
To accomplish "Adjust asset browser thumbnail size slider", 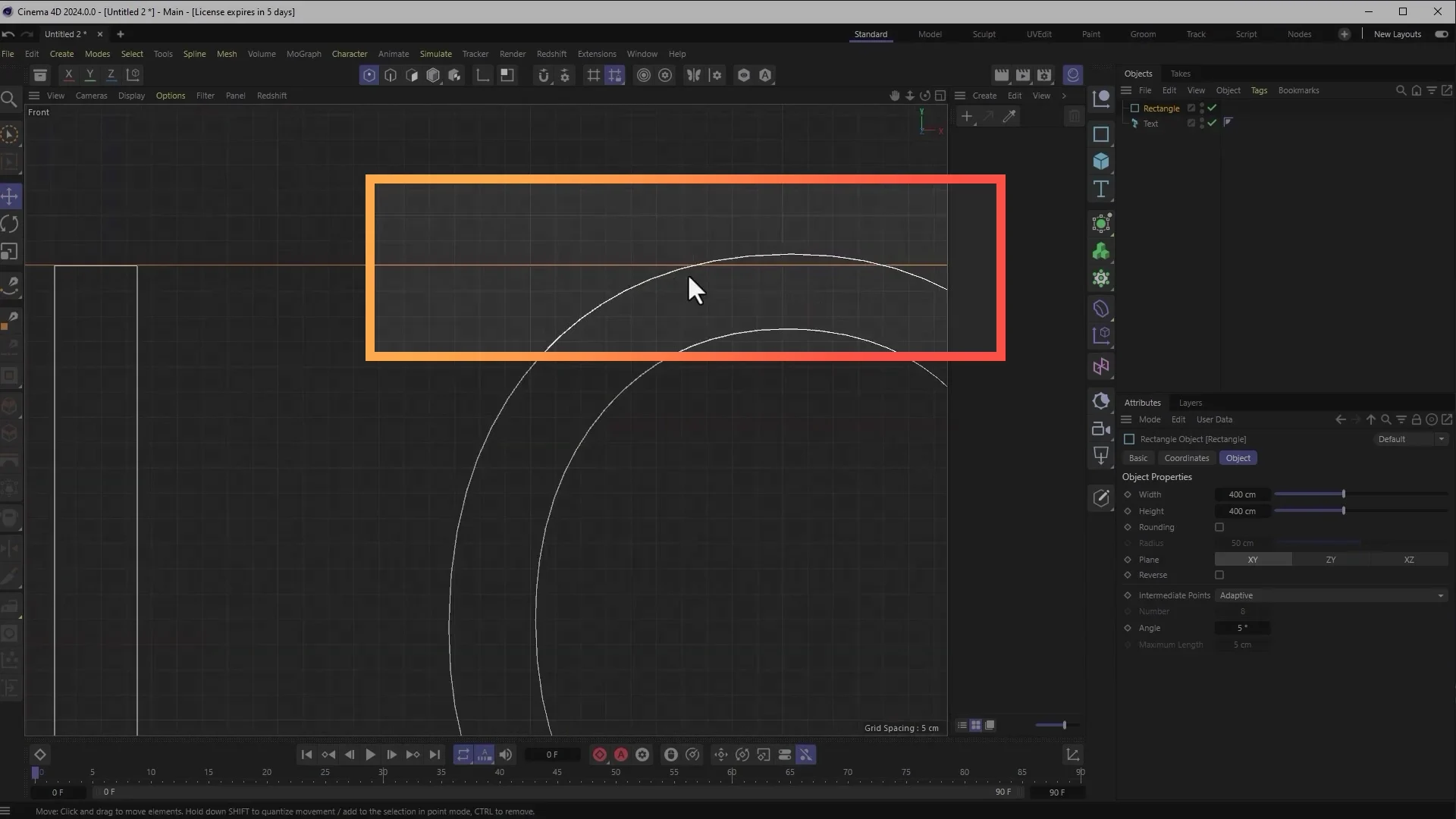I will point(1056,725).
